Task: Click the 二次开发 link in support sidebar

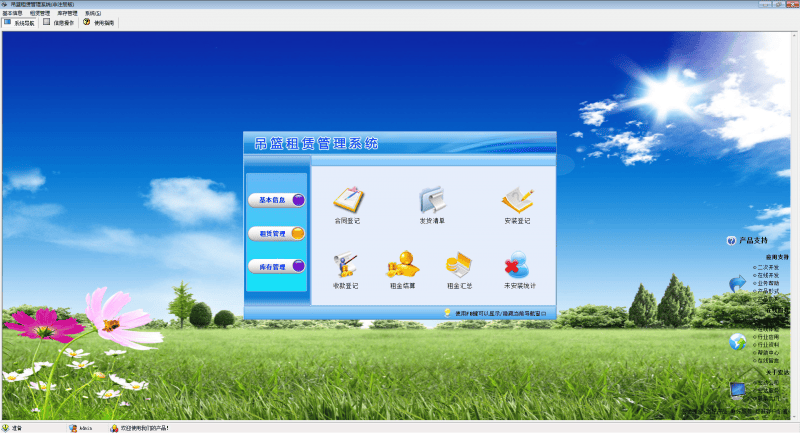Action: click(x=766, y=268)
